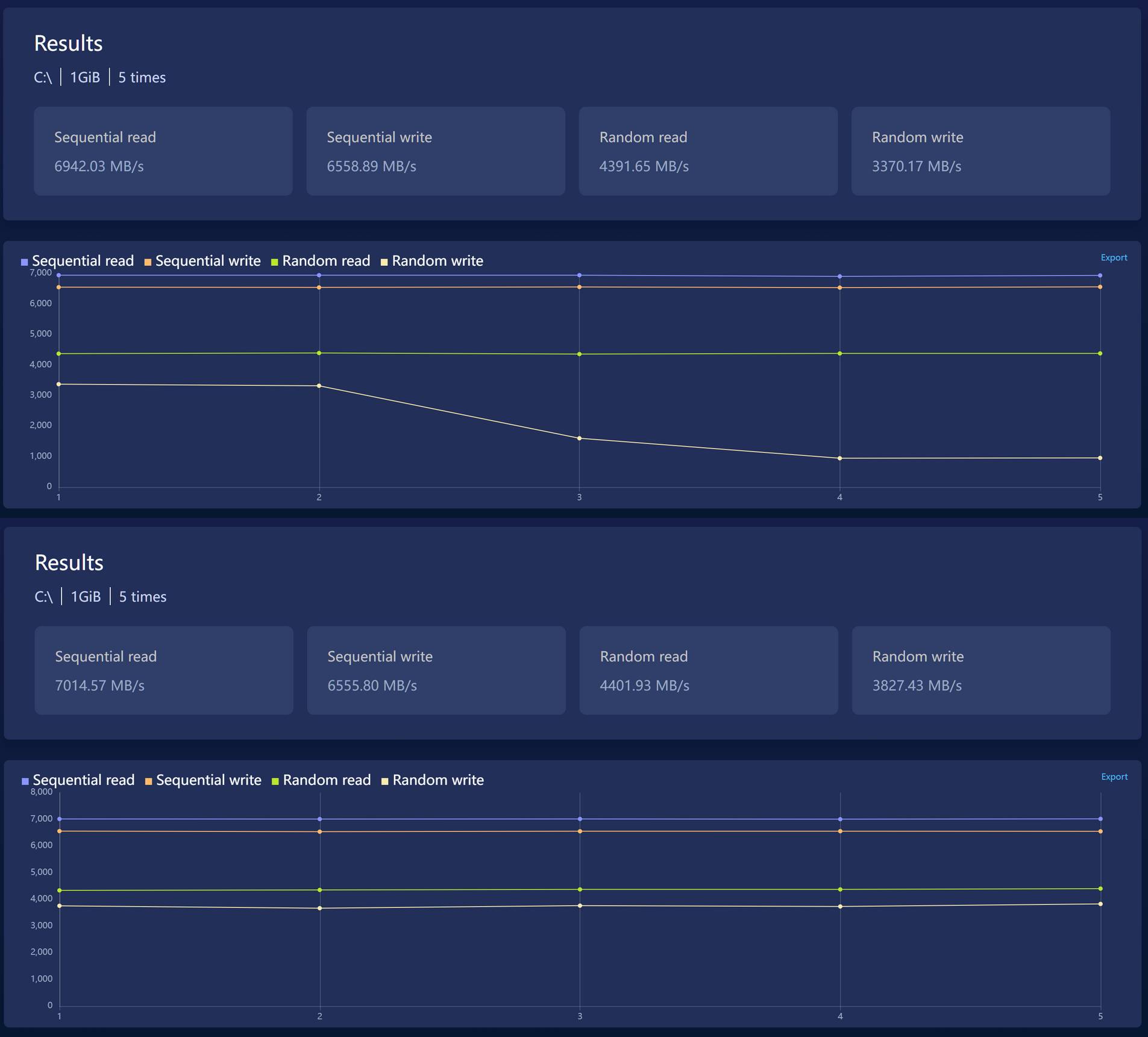Click Random write data point at run 3 in top chart
Image resolution: width=1148 pixels, height=1037 pixels.
[579, 438]
